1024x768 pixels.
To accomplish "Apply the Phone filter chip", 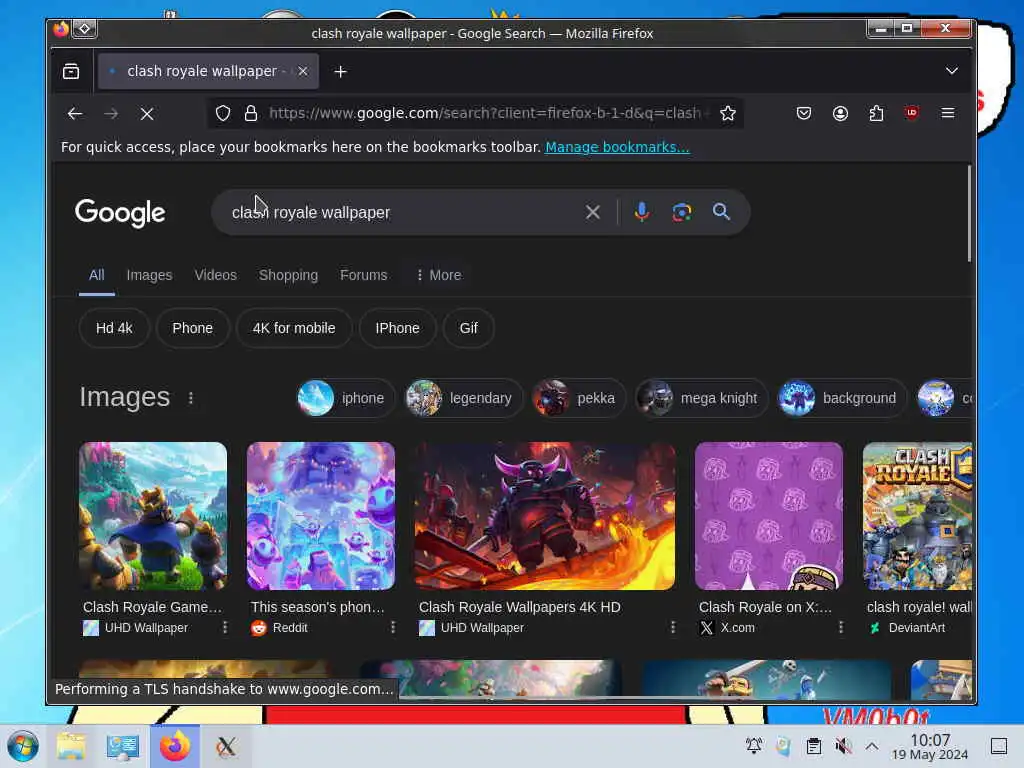I will point(193,328).
